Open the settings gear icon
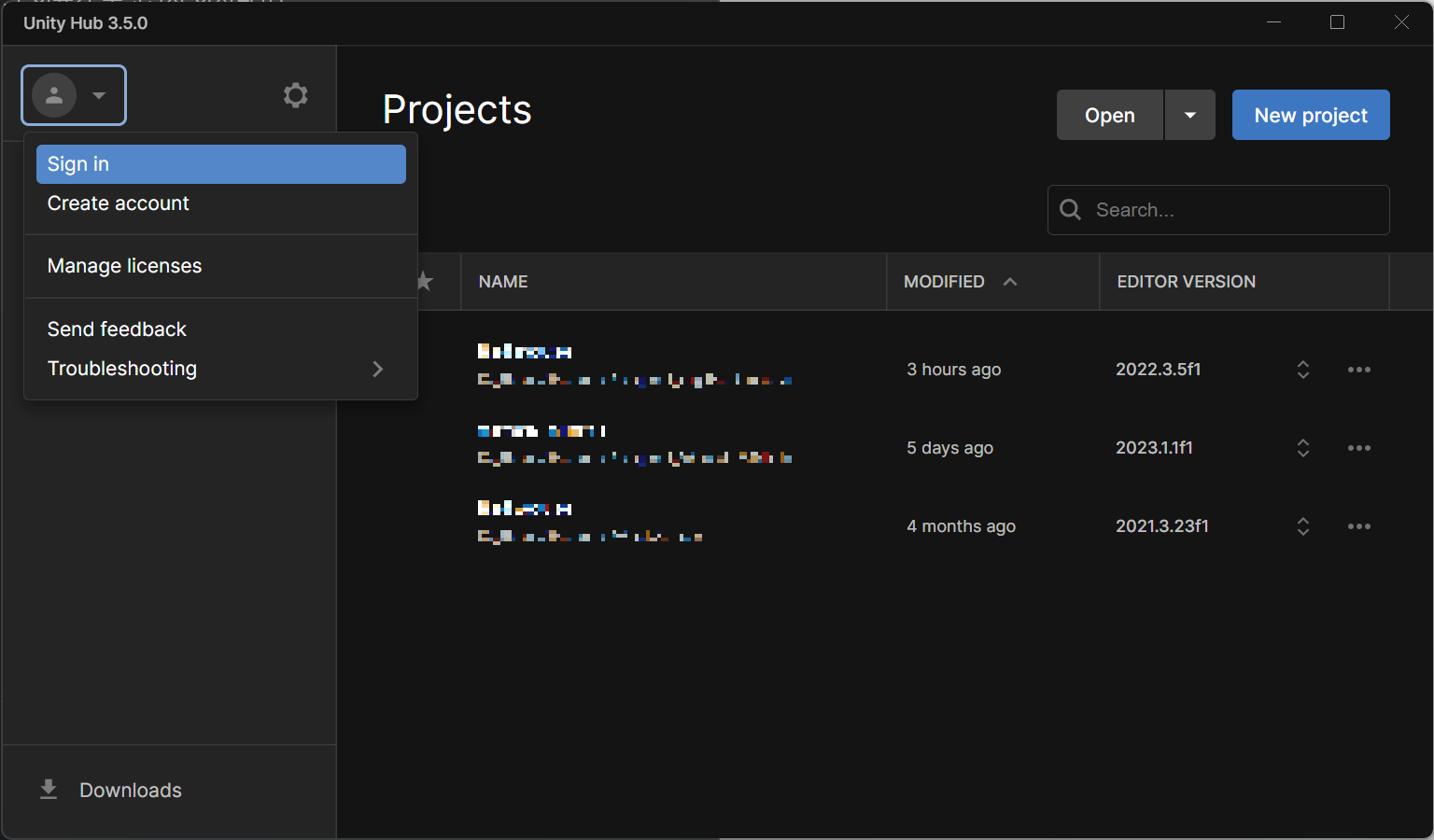This screenshot has width=1434, height=840. click(x=296, y=95)
